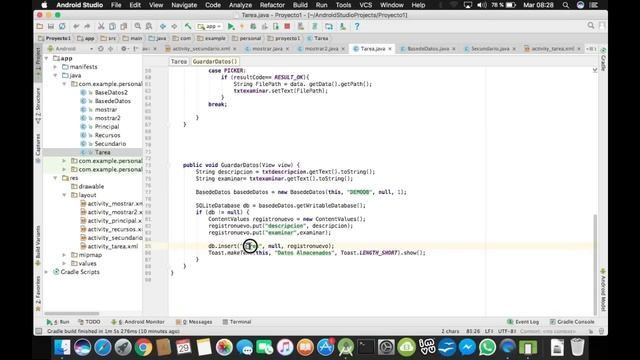Open Chrome from the dock
640x360 pixels.
tap(143, 348)
